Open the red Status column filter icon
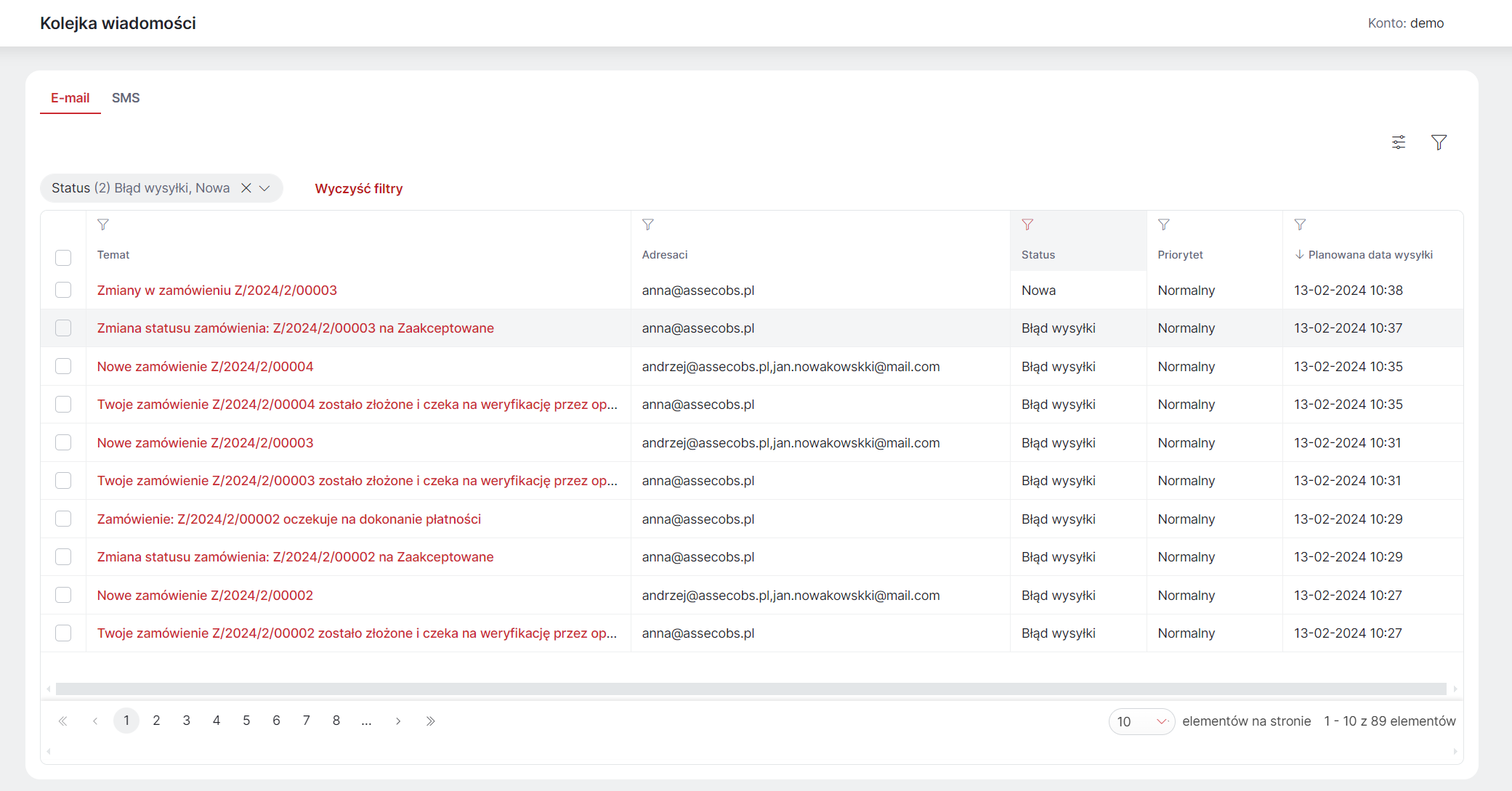 [1027, 224]
